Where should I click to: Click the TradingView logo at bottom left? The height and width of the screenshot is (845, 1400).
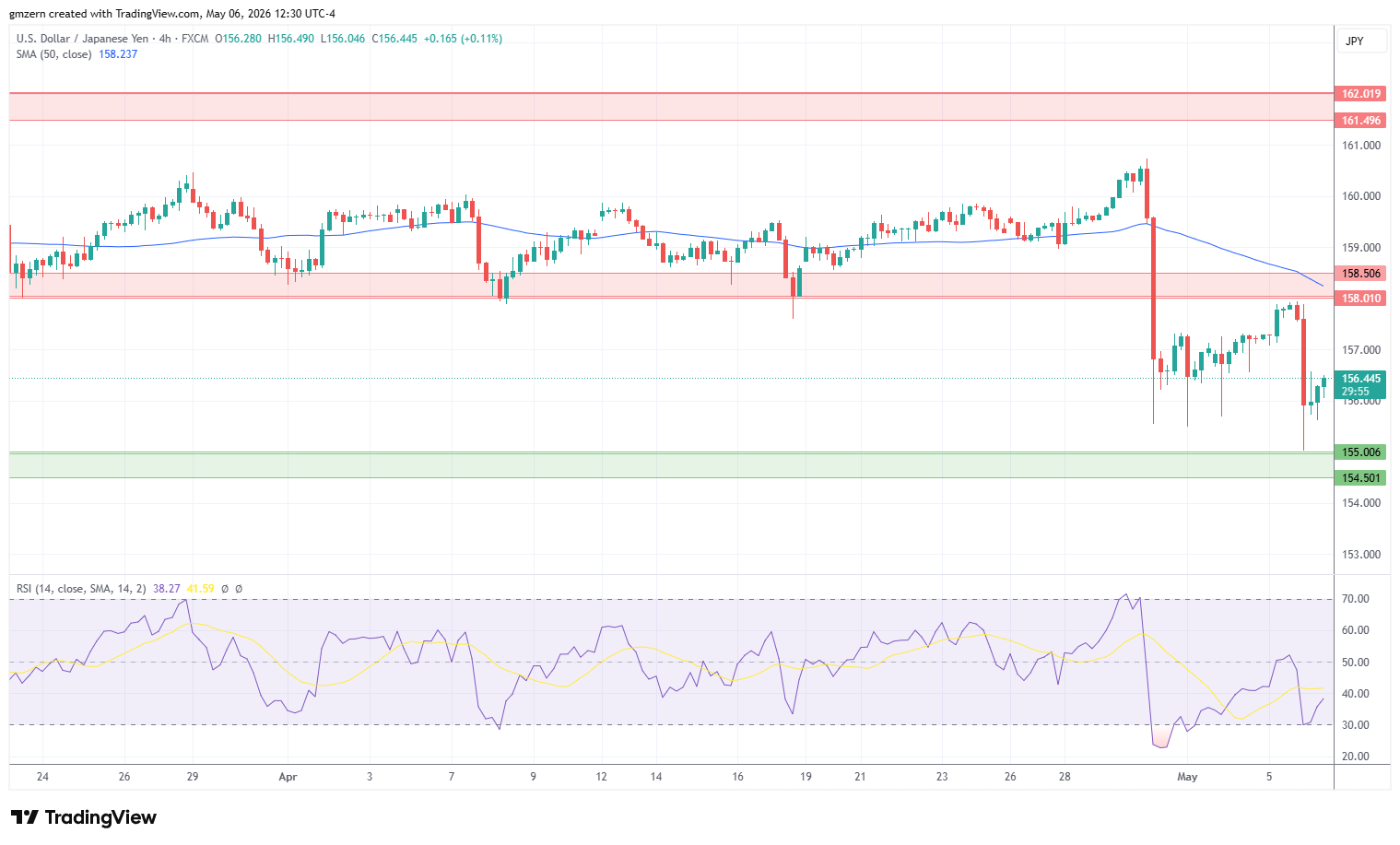84,817
